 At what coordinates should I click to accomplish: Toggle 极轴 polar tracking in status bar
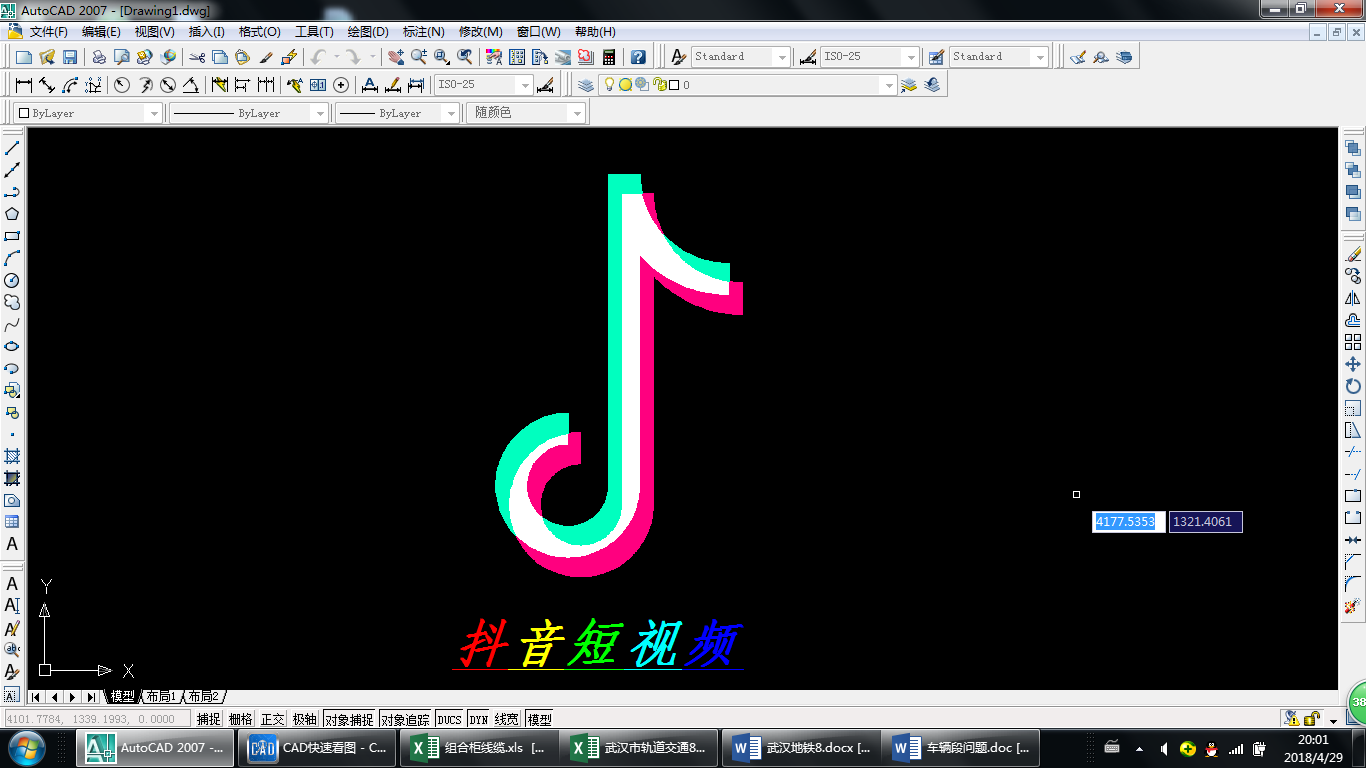[305, 719]
